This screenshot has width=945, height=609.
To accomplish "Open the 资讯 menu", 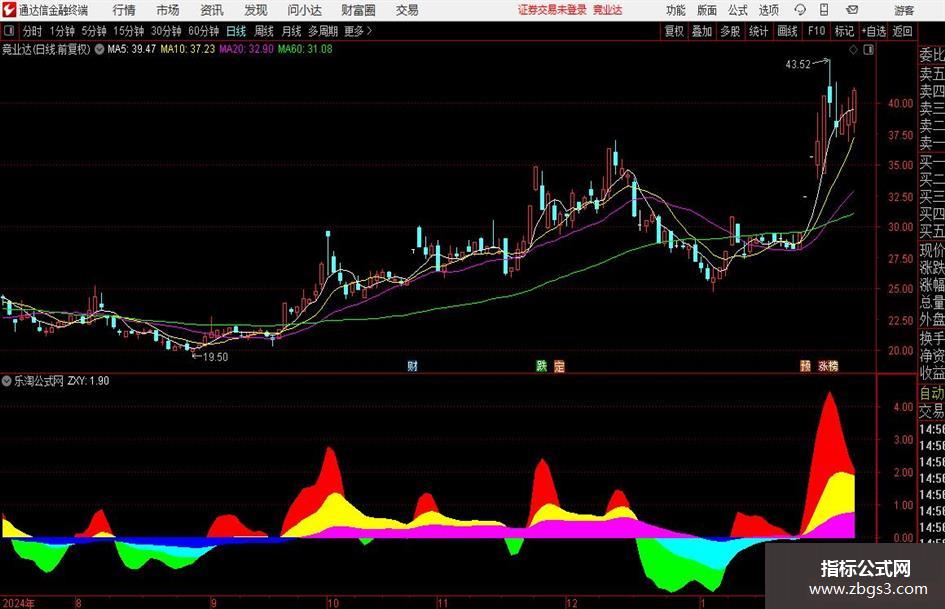I will pos(212,10).
